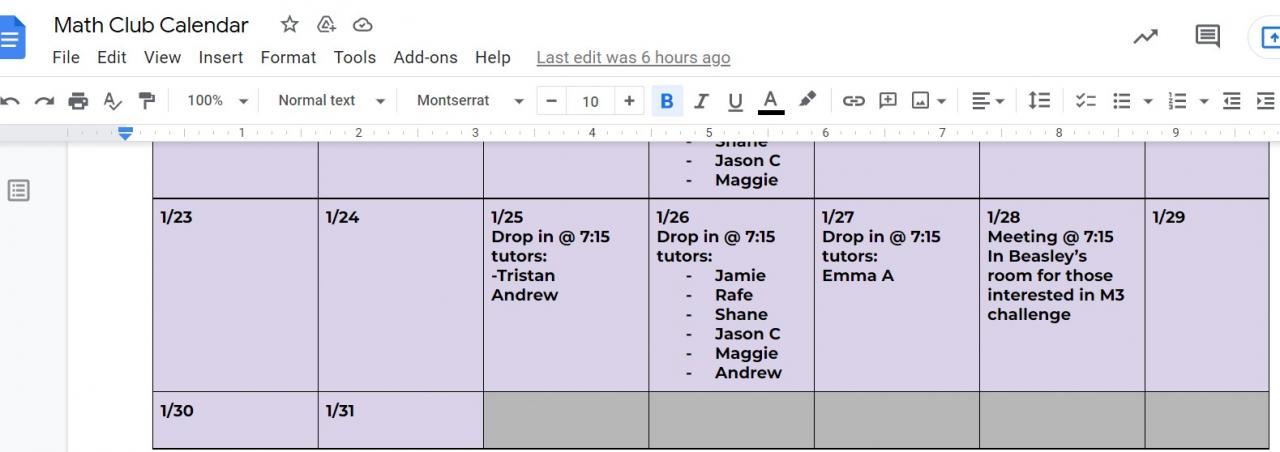This screenshot has width=1280, height=452.
Task: Increase font size with plus button
Action: 629,101
